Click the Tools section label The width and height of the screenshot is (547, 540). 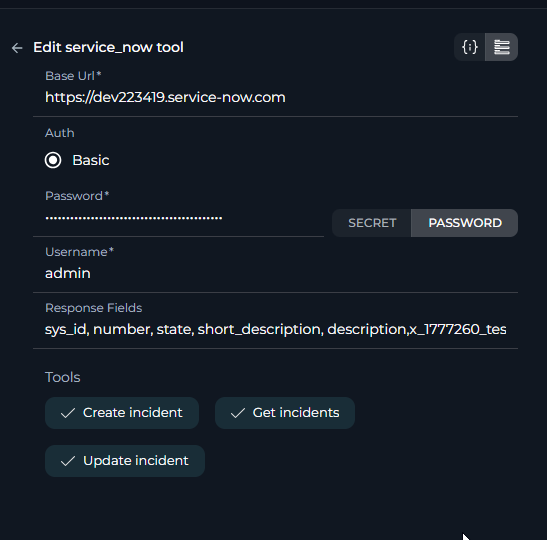(63, 377)
